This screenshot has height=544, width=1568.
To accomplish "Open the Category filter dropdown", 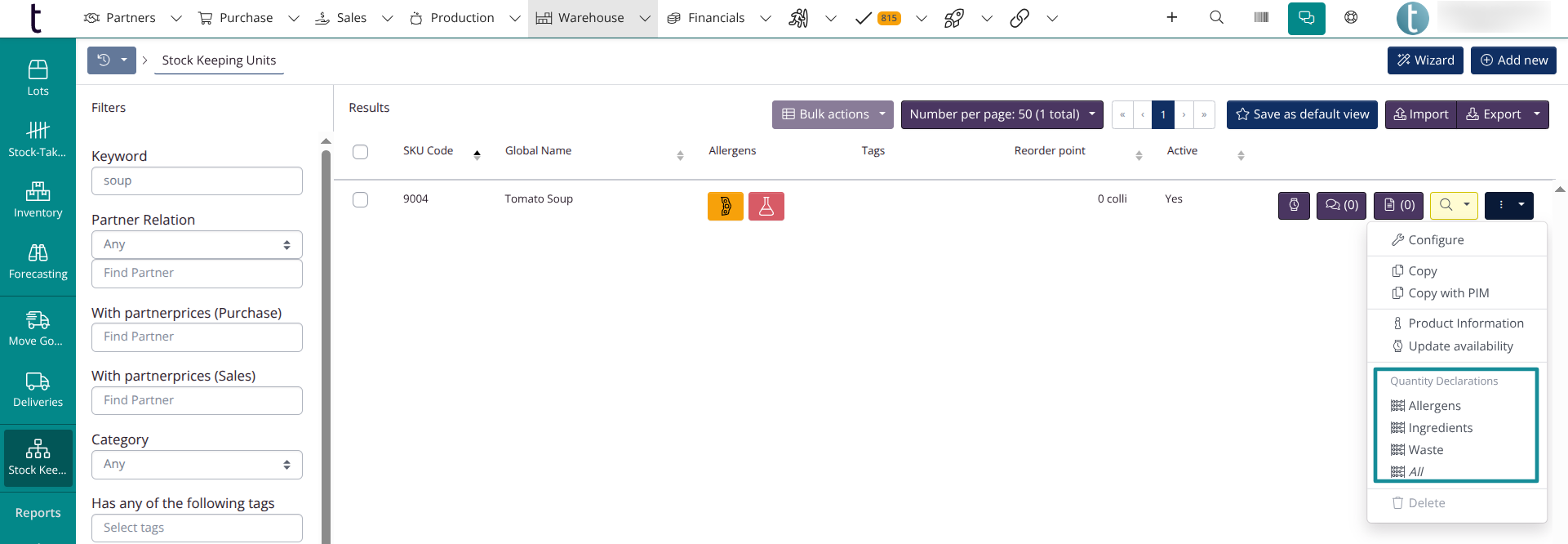I will [197, 465].
